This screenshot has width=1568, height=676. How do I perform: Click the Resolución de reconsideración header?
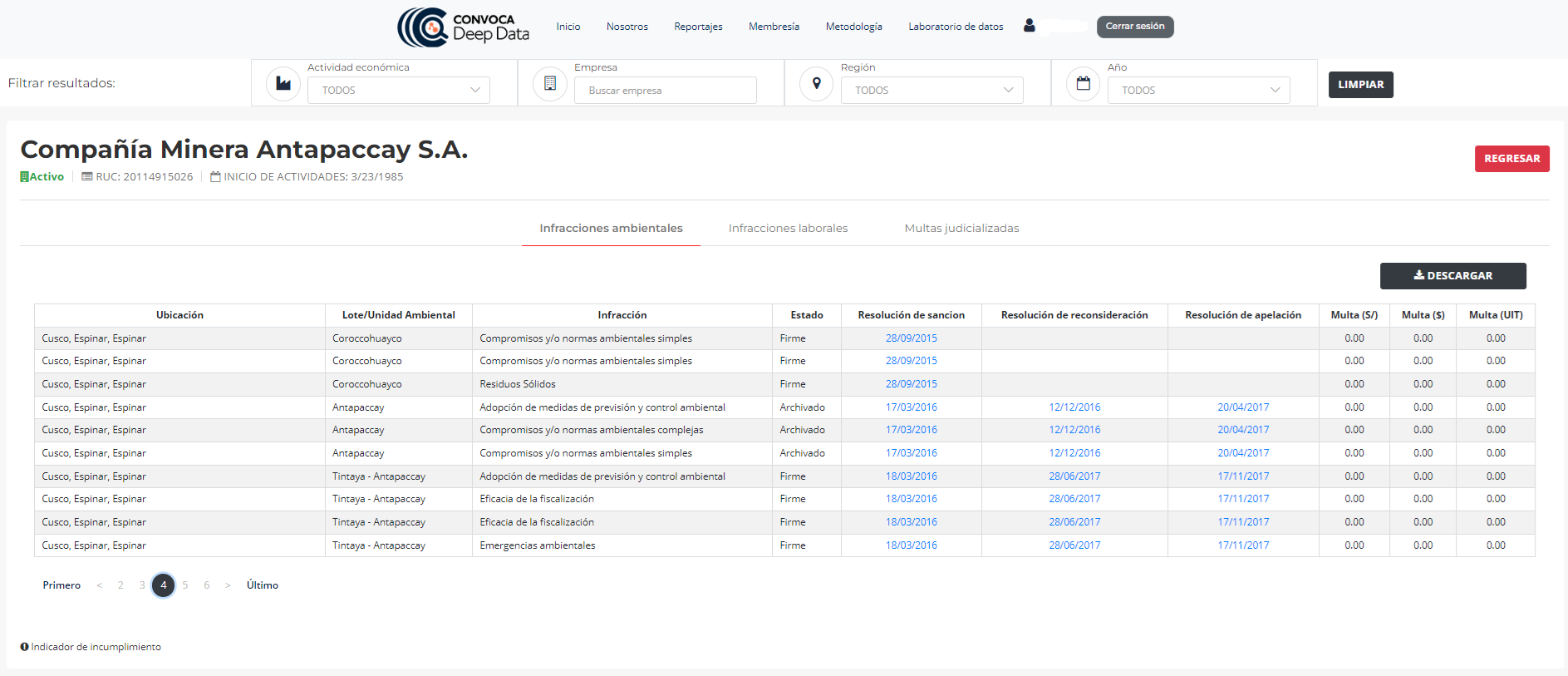pyautogui.click(x=1074, y=315)
